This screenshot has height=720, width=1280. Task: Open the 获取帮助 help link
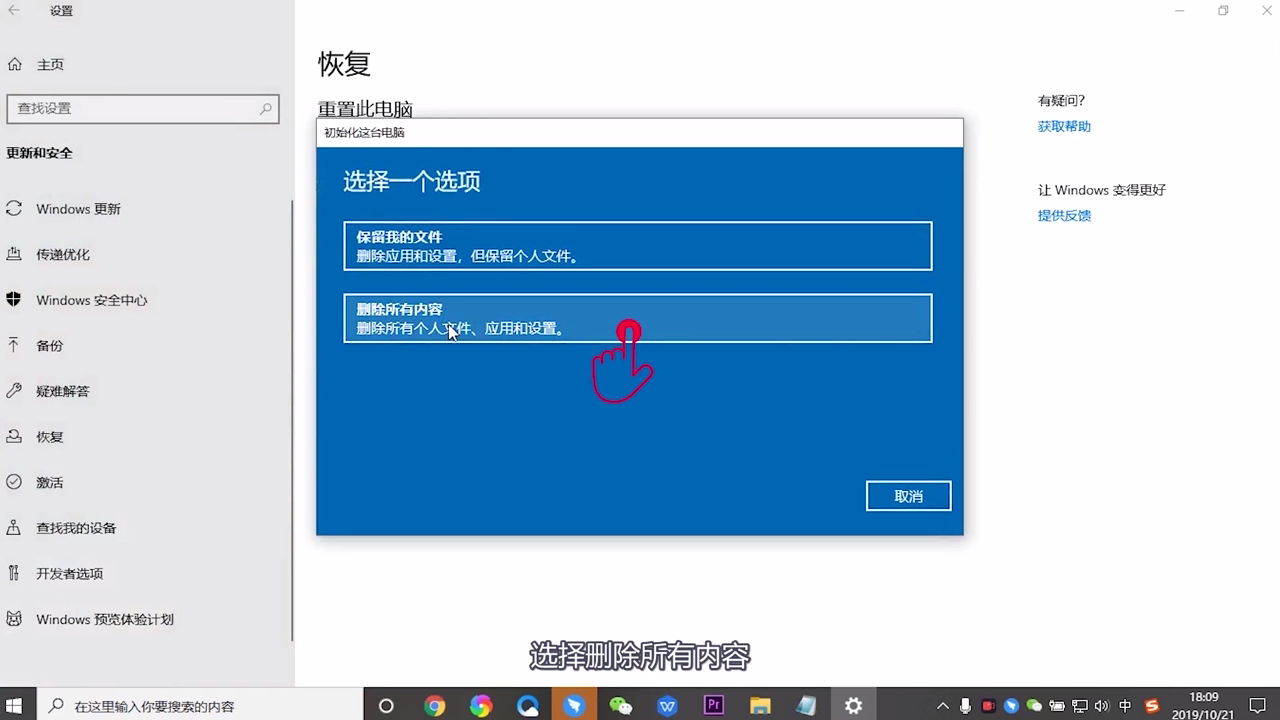[1063, 126]
